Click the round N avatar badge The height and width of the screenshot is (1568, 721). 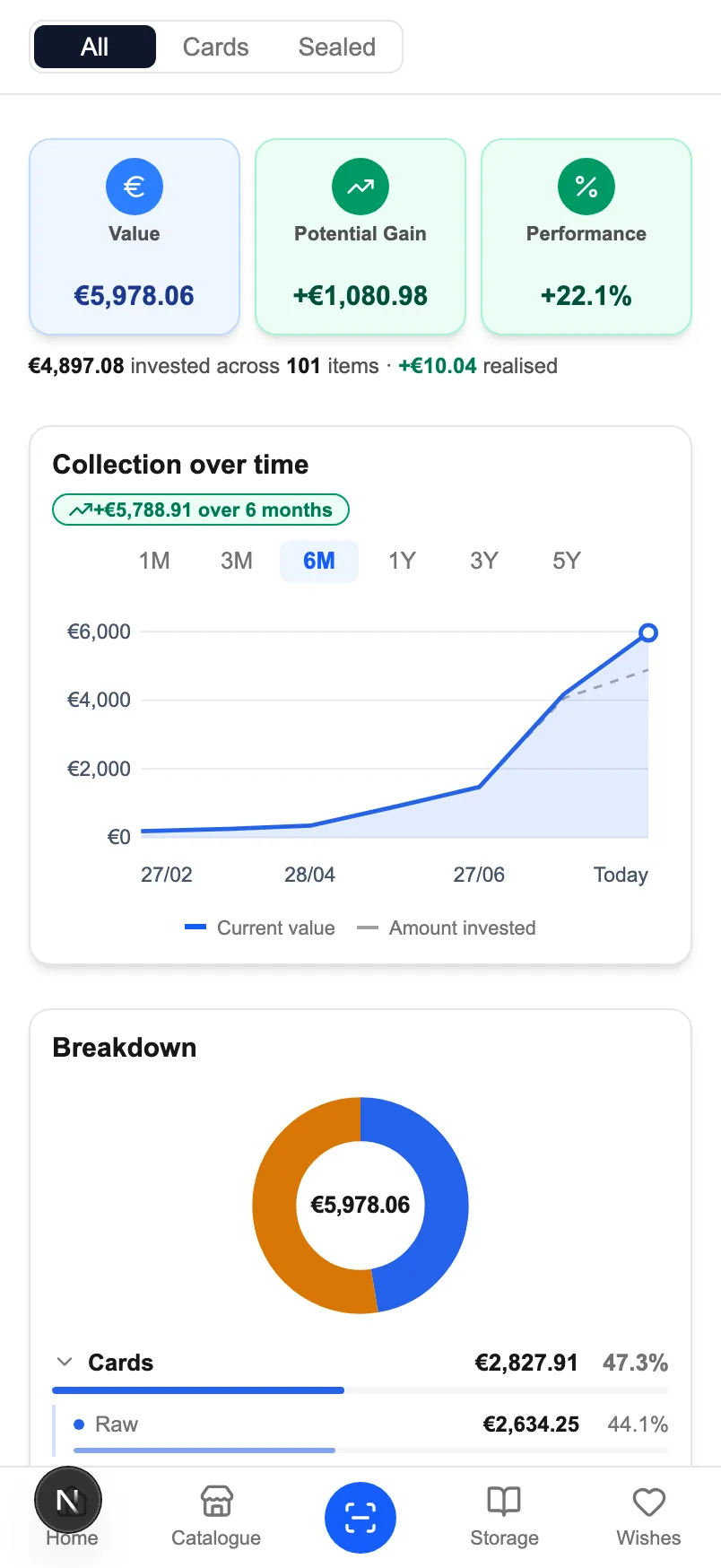68,1500
